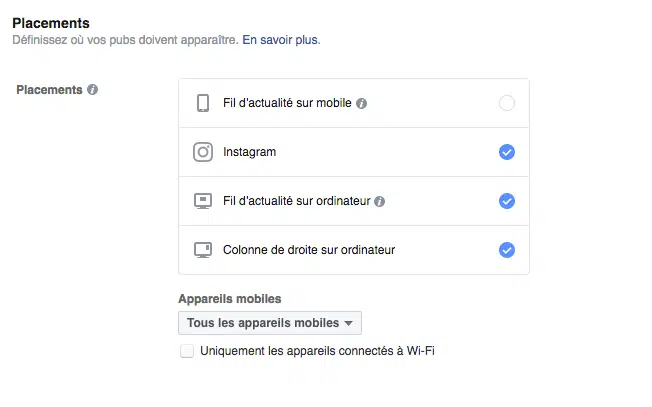
Task: Click Fil d'actualité sur ordinateur label
Action: (297, 201)
